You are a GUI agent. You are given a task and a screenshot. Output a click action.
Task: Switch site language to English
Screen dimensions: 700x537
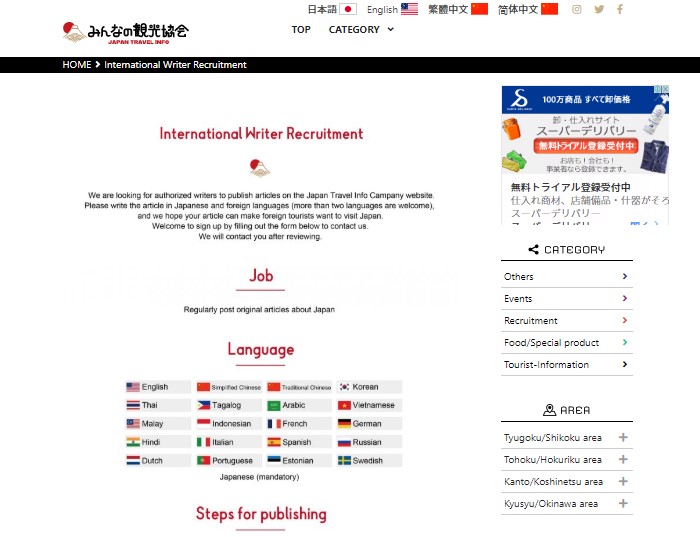(x=382, y=9)
